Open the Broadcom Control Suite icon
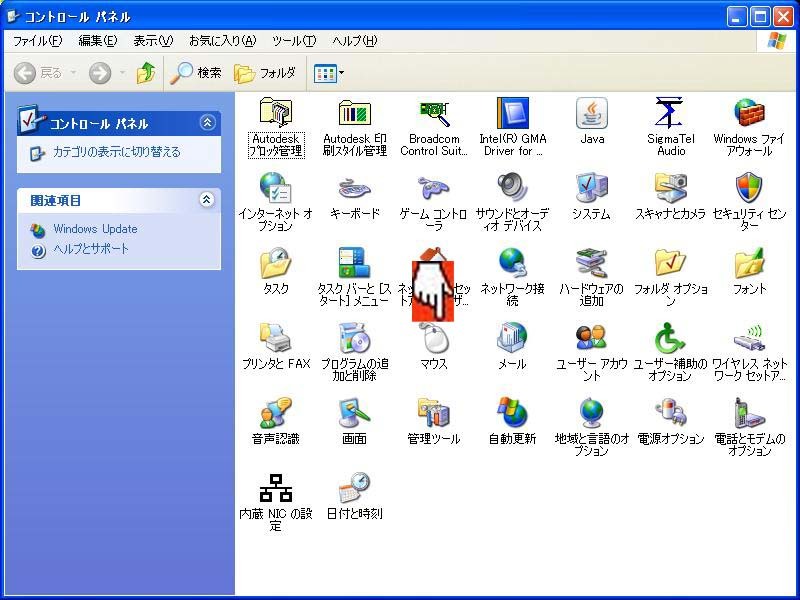 (x=434, y=114)
